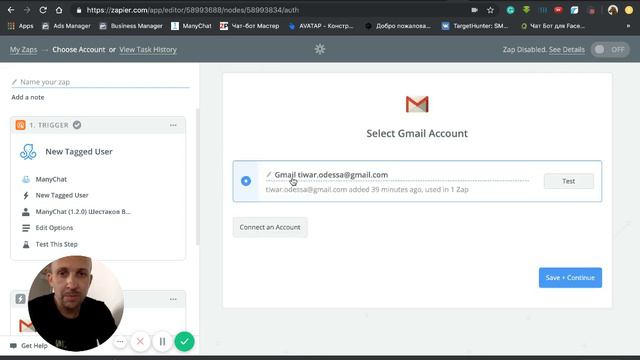Viewport: 640px width, 360px height.
Task: Open the TargetHunter bookmark
Action: [x=475, y=26]
